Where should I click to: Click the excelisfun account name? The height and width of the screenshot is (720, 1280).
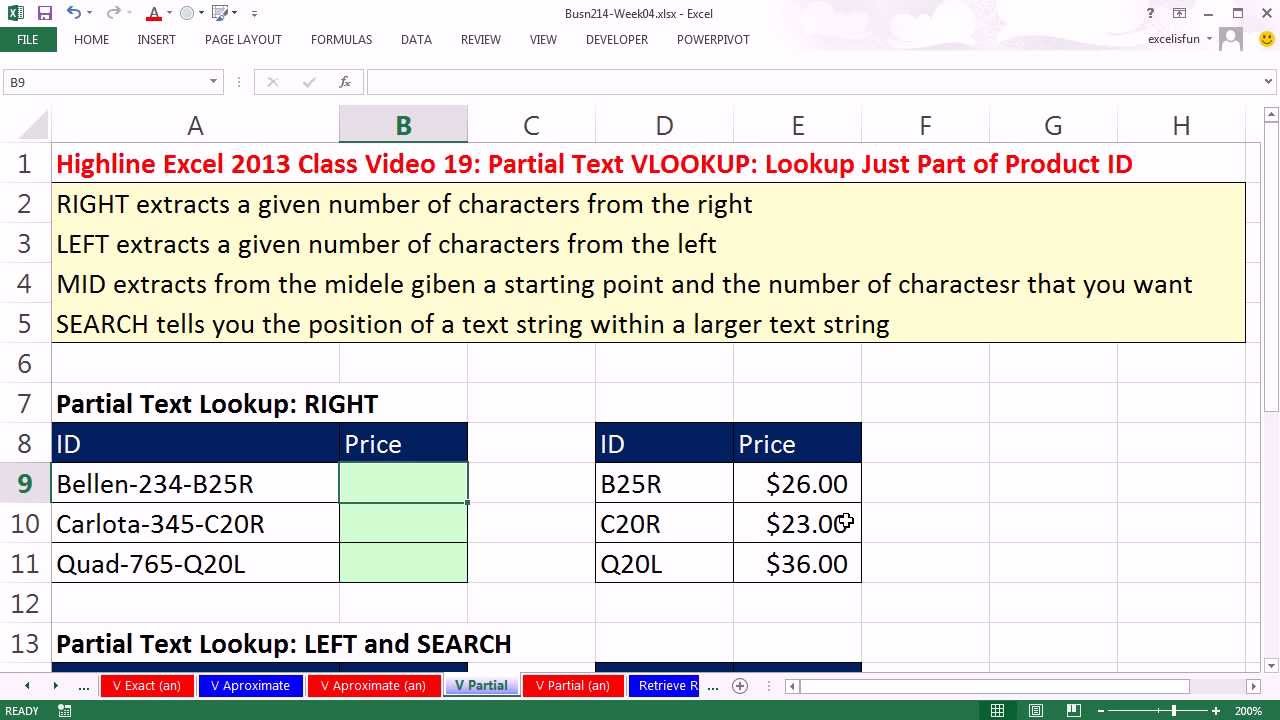(1173, 40)
